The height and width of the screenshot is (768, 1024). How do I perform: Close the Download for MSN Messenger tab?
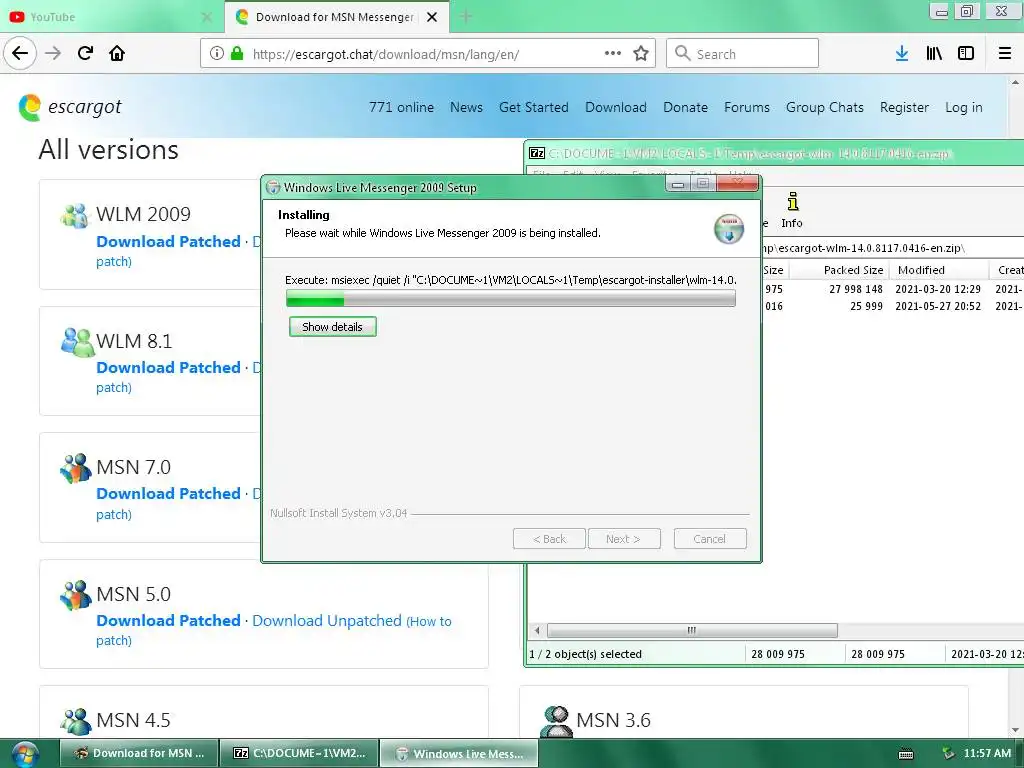tap(432, 17)
